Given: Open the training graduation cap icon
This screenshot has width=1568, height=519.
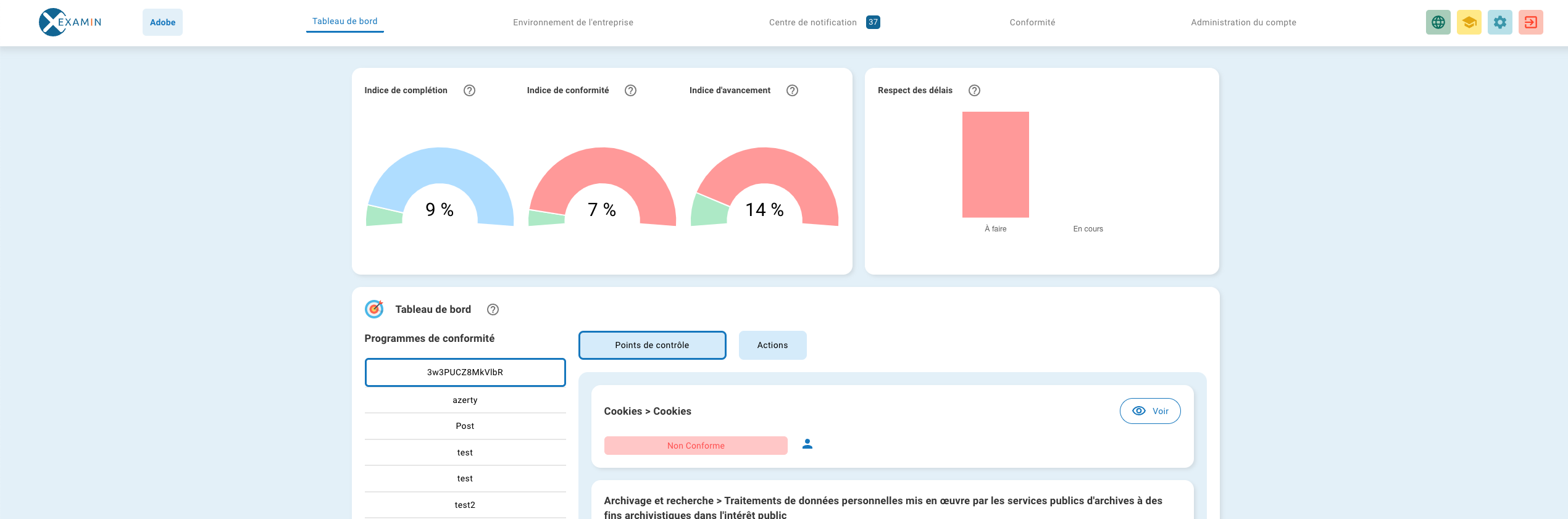Looking at the screenshot, I should tap(1469, 22).
